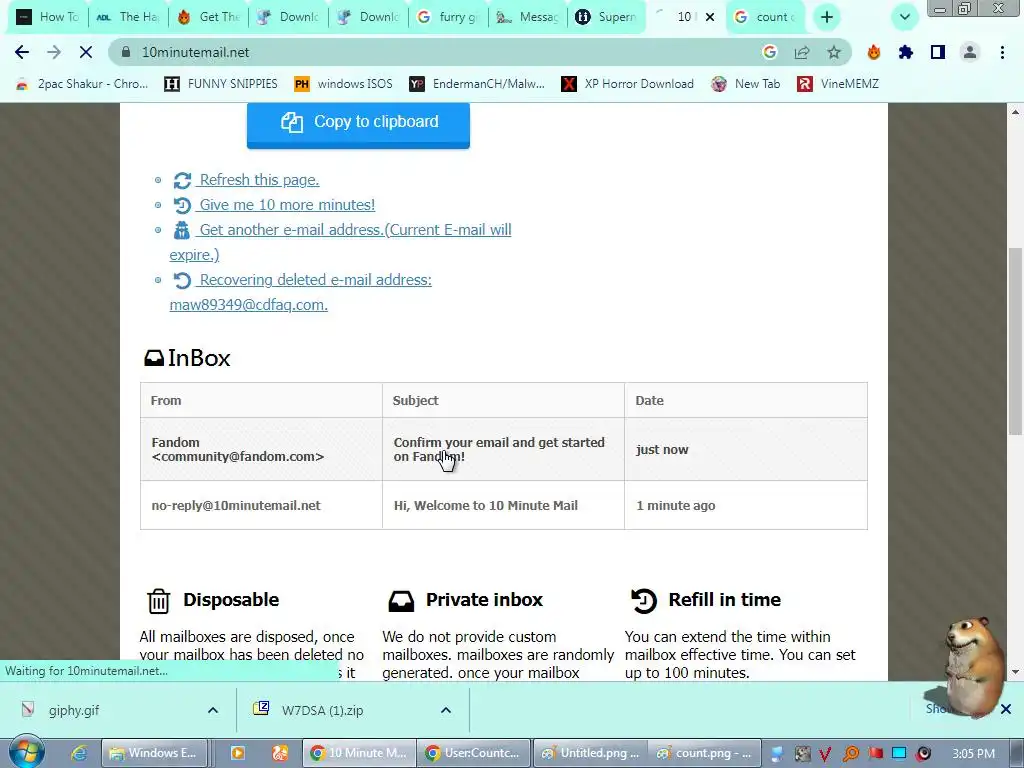Viewport: 1024px width, 768px height.
Task: Open the Chrome profile avatar
Action: [x=970, y=52]
